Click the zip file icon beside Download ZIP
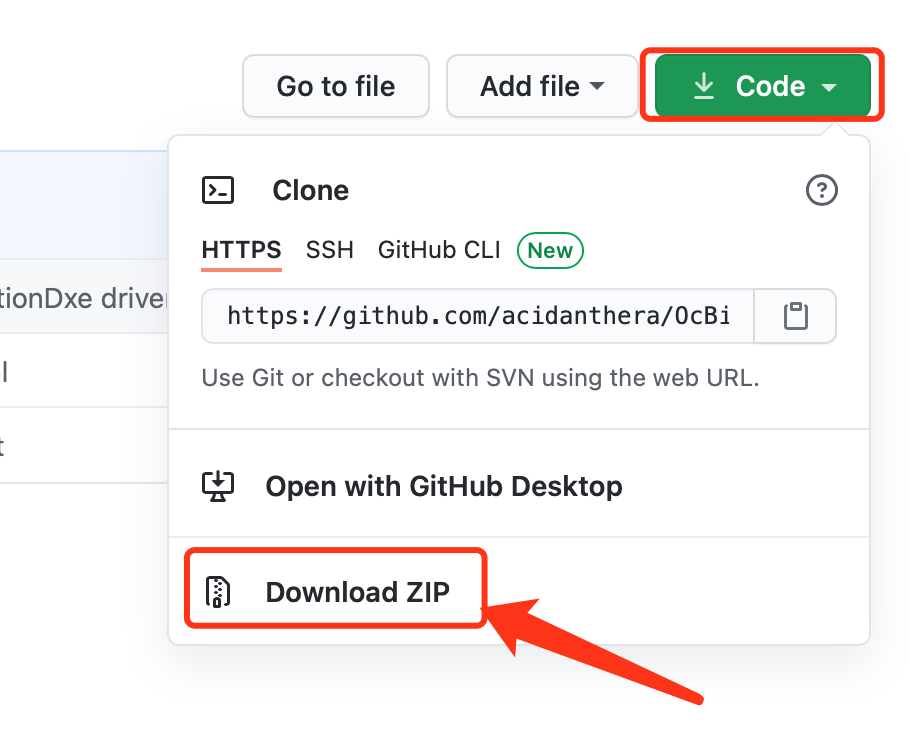 coord(218,592)
